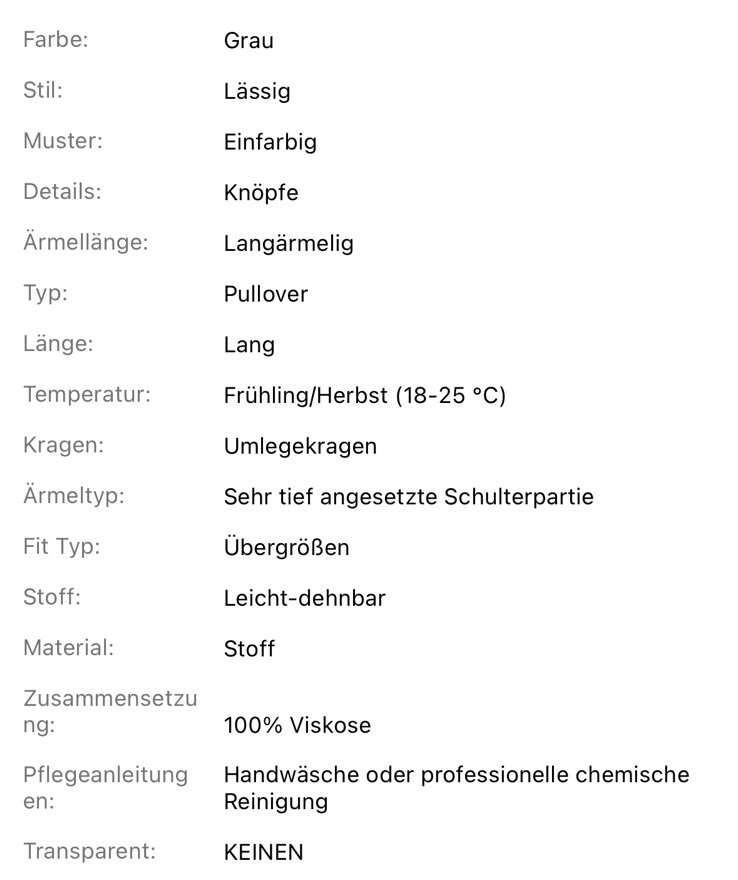Select the "Umlegekragen" collar value
738x880 pixels.
[300, 446]
